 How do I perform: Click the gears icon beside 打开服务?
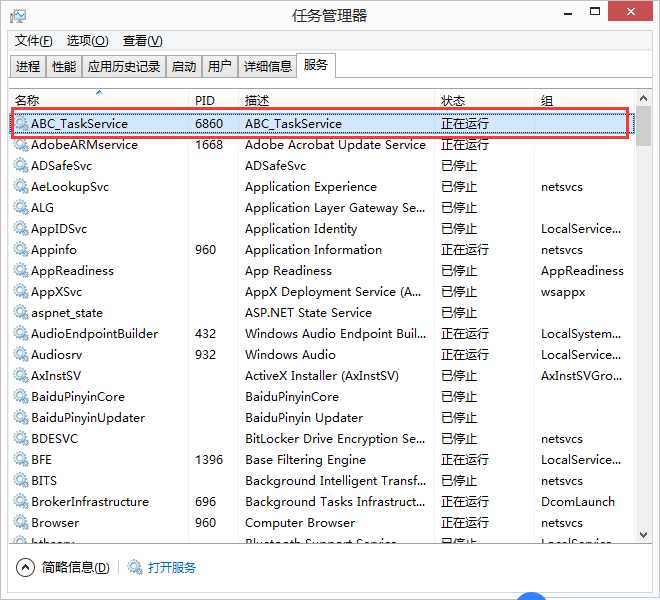pos(135,567)
